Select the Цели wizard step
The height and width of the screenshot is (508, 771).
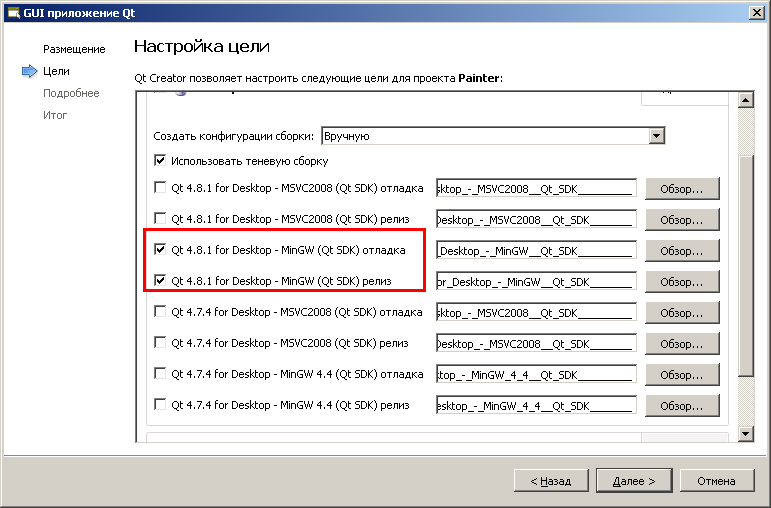click(x=56, y=71)
